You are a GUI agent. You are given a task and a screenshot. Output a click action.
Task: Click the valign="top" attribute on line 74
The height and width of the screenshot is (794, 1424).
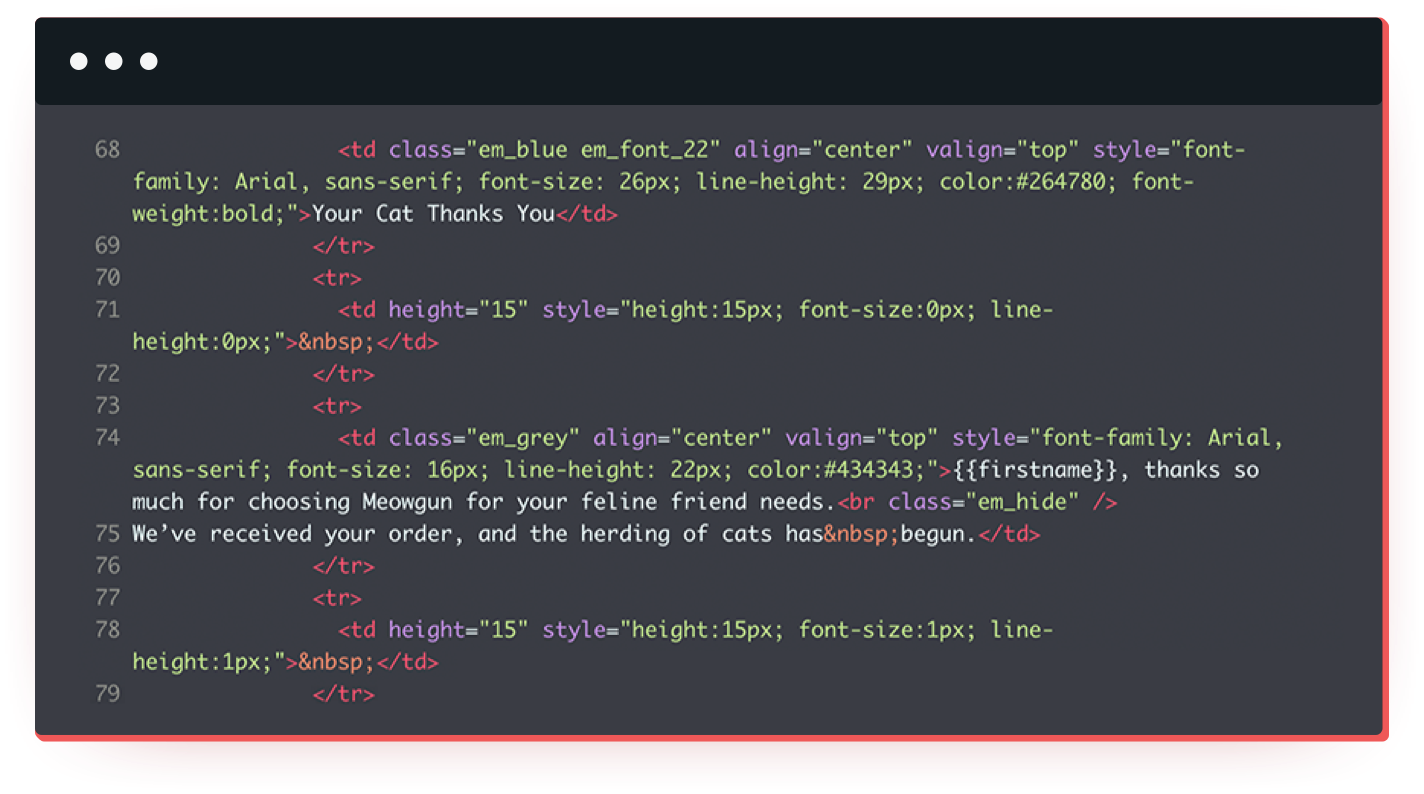coord(862,438)
